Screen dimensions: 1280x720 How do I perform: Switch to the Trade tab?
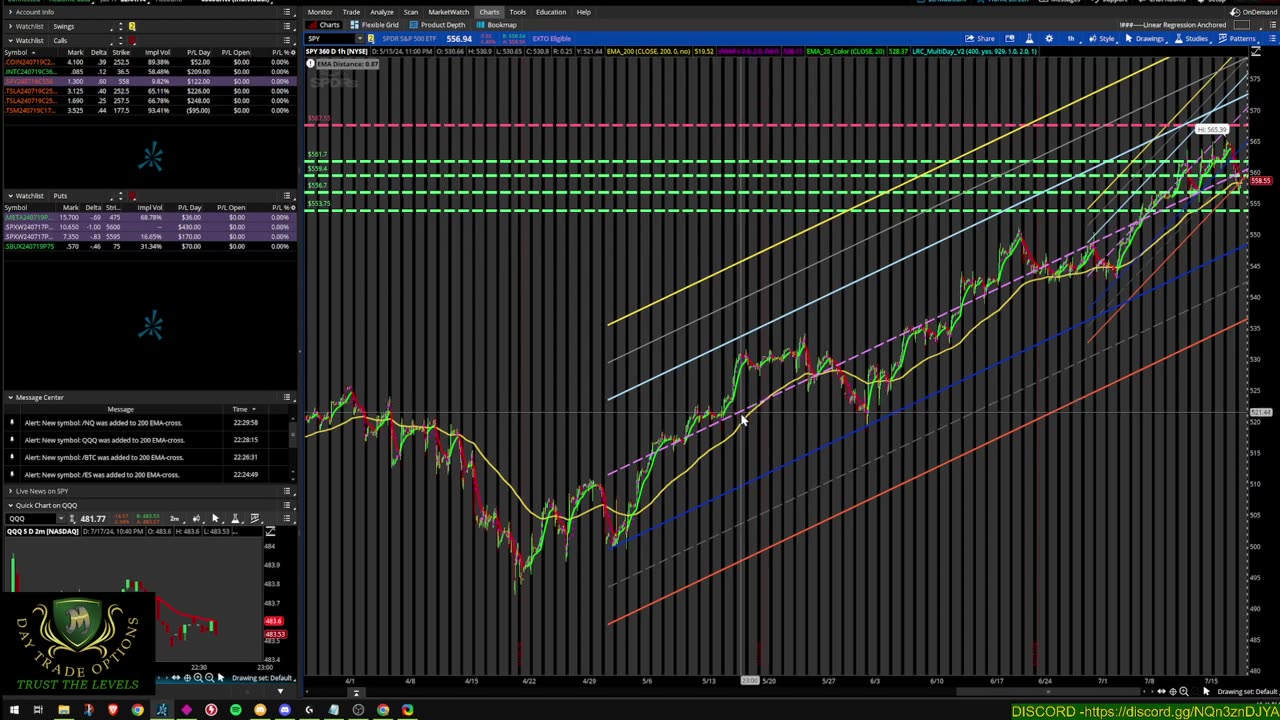[x=351, y=12]
